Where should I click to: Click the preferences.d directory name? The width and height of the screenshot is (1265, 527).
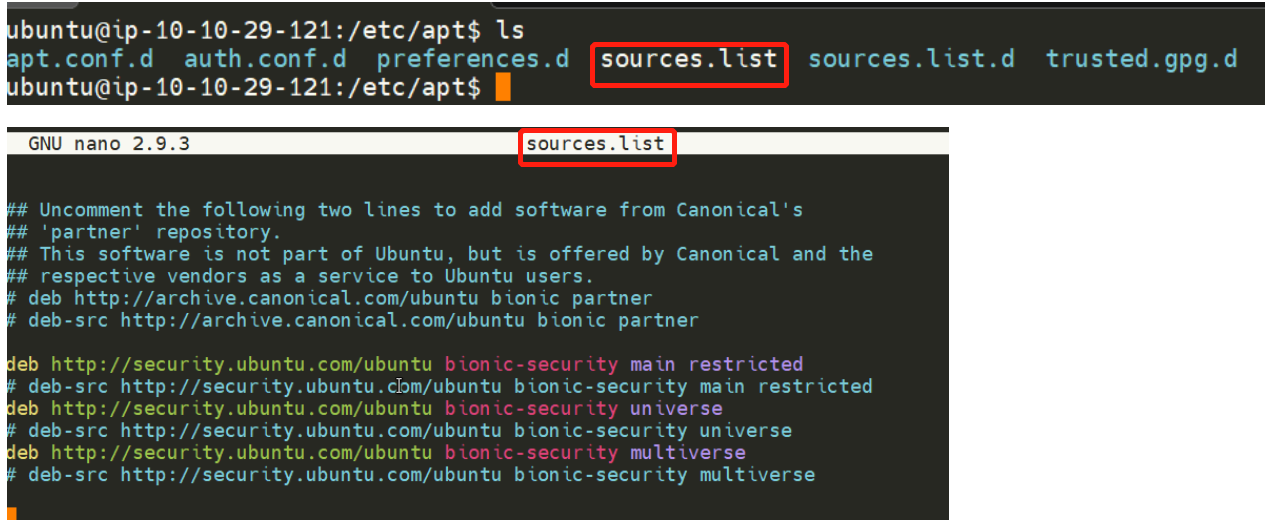tap(472, 59)
